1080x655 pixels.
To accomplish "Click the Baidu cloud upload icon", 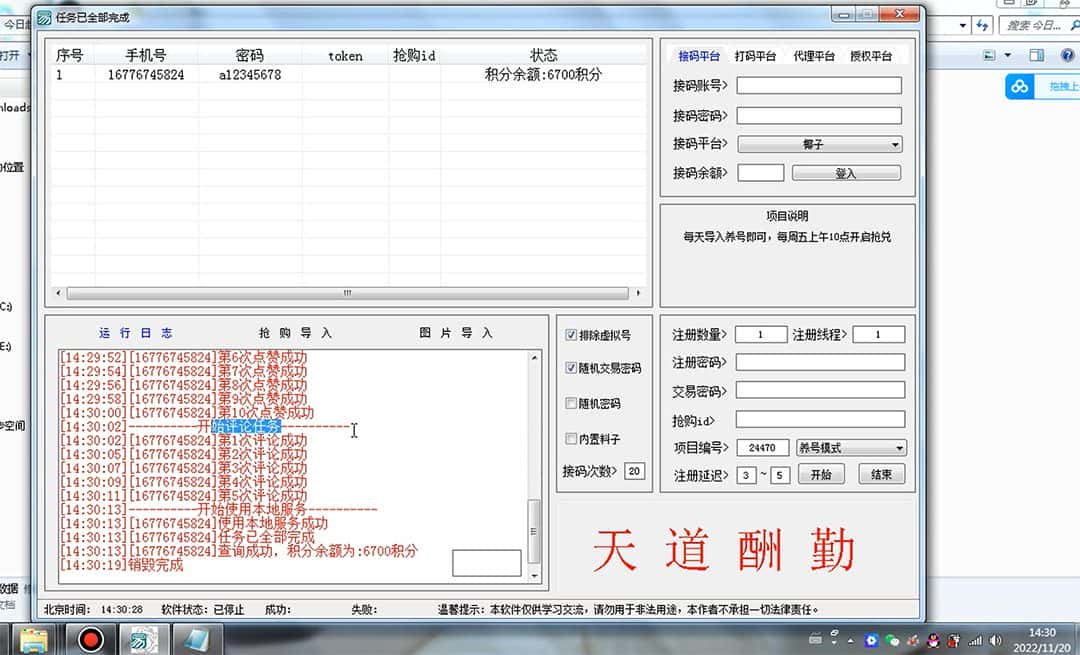I will (1019, 88).
